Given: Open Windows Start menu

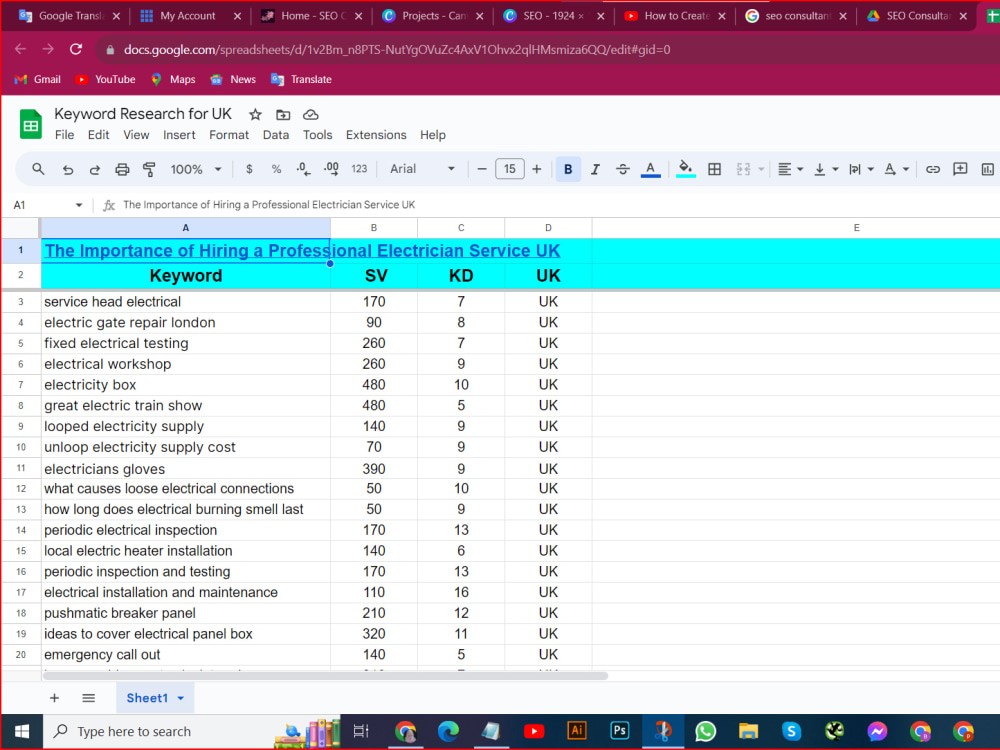Looking at the screenshot, I should click(21, 731).
